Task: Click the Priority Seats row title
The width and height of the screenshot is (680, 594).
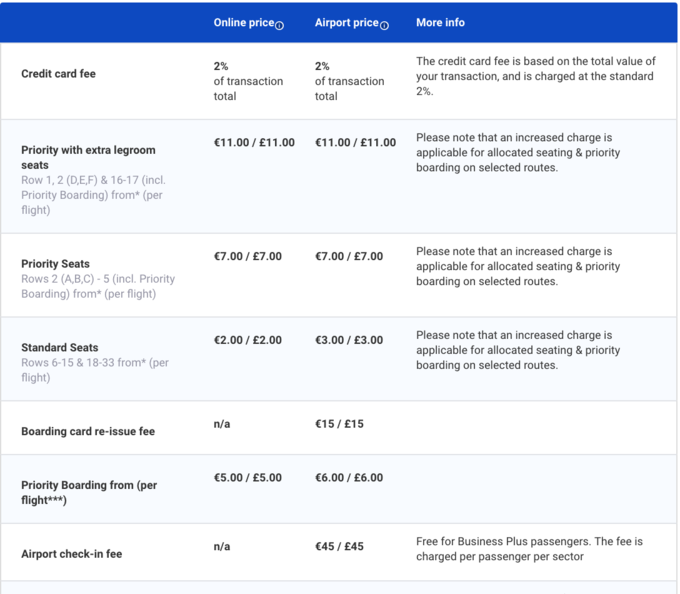Action: click(55, 264)
